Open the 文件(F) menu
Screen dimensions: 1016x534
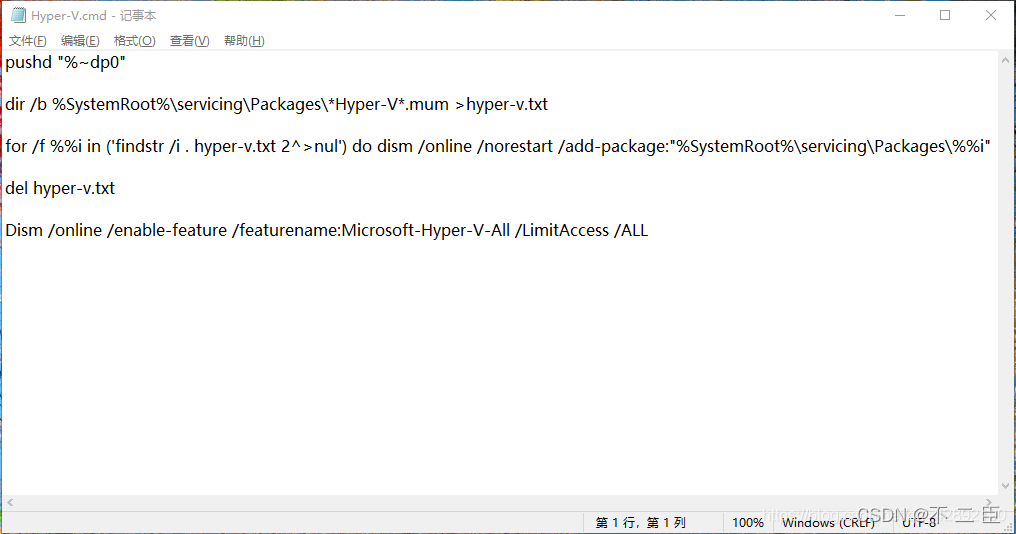(x=27, y=41)
